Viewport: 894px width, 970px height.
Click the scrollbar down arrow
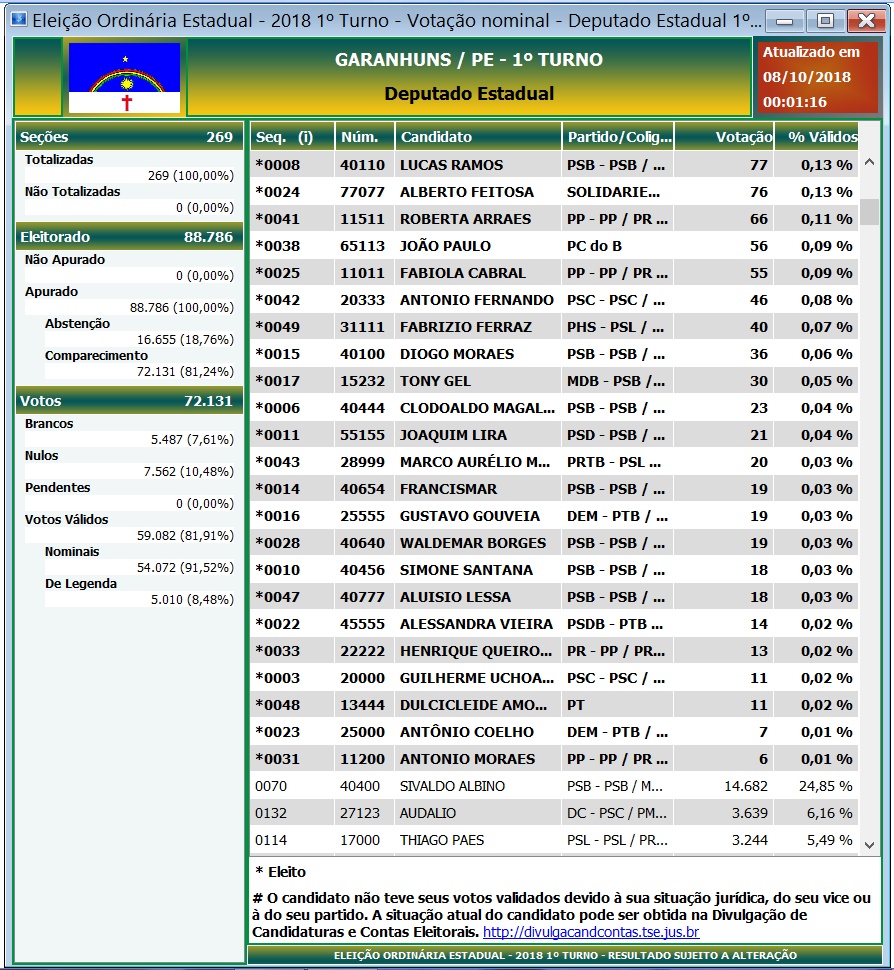869,844
